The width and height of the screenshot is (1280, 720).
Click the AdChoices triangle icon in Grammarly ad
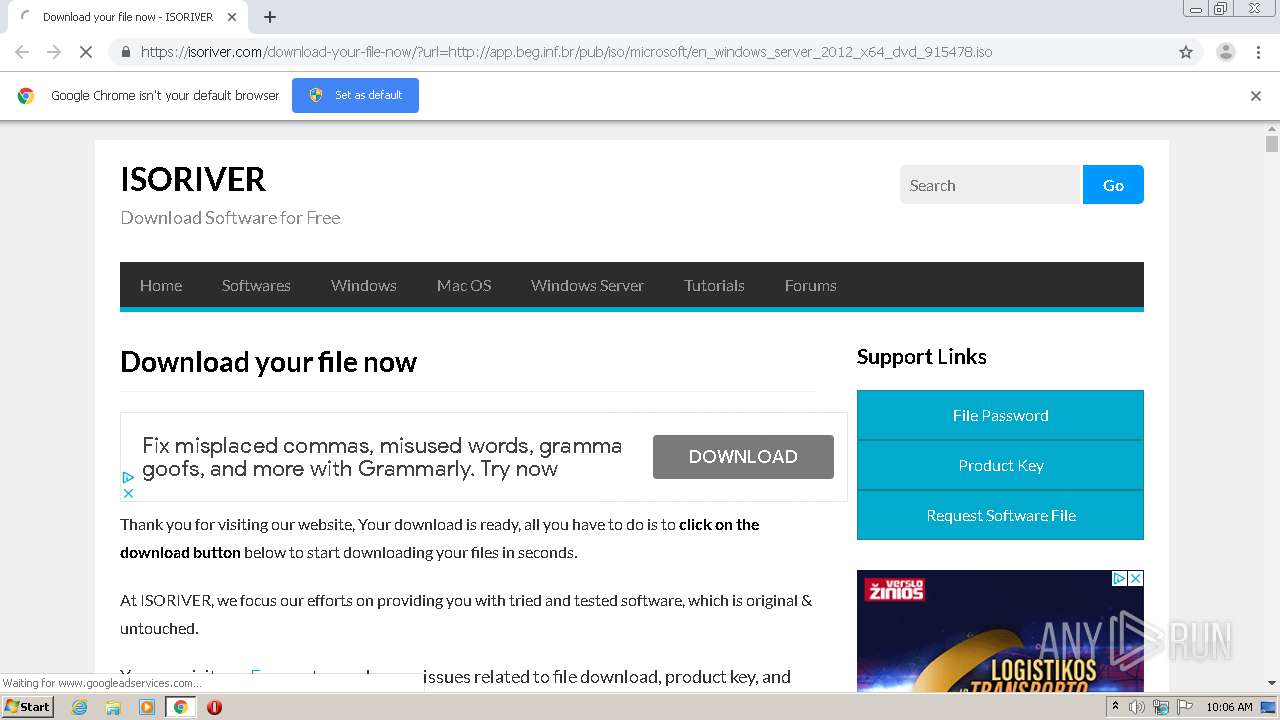point(128,478)
